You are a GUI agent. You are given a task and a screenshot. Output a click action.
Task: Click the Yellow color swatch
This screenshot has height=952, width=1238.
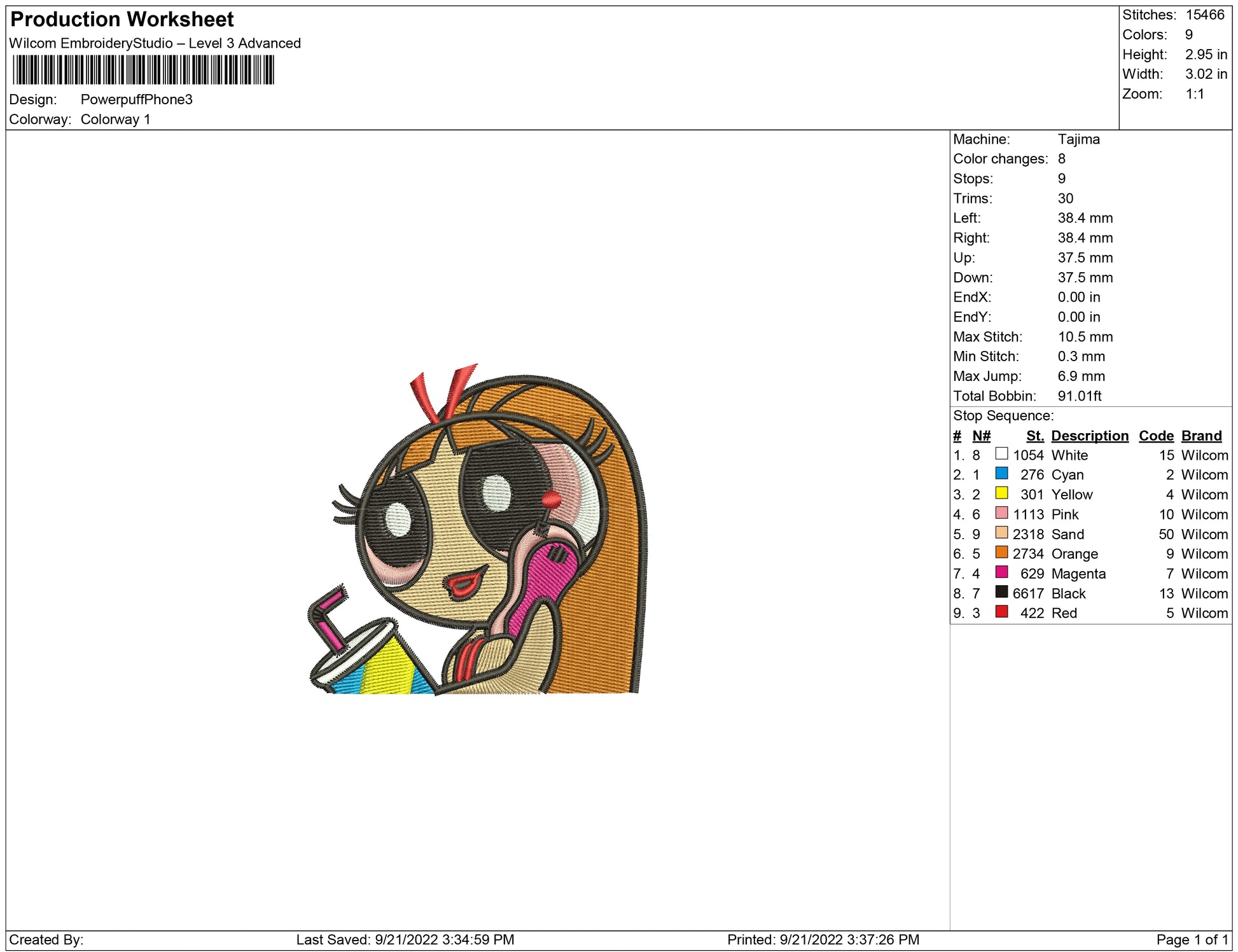tap(1001, 493)
